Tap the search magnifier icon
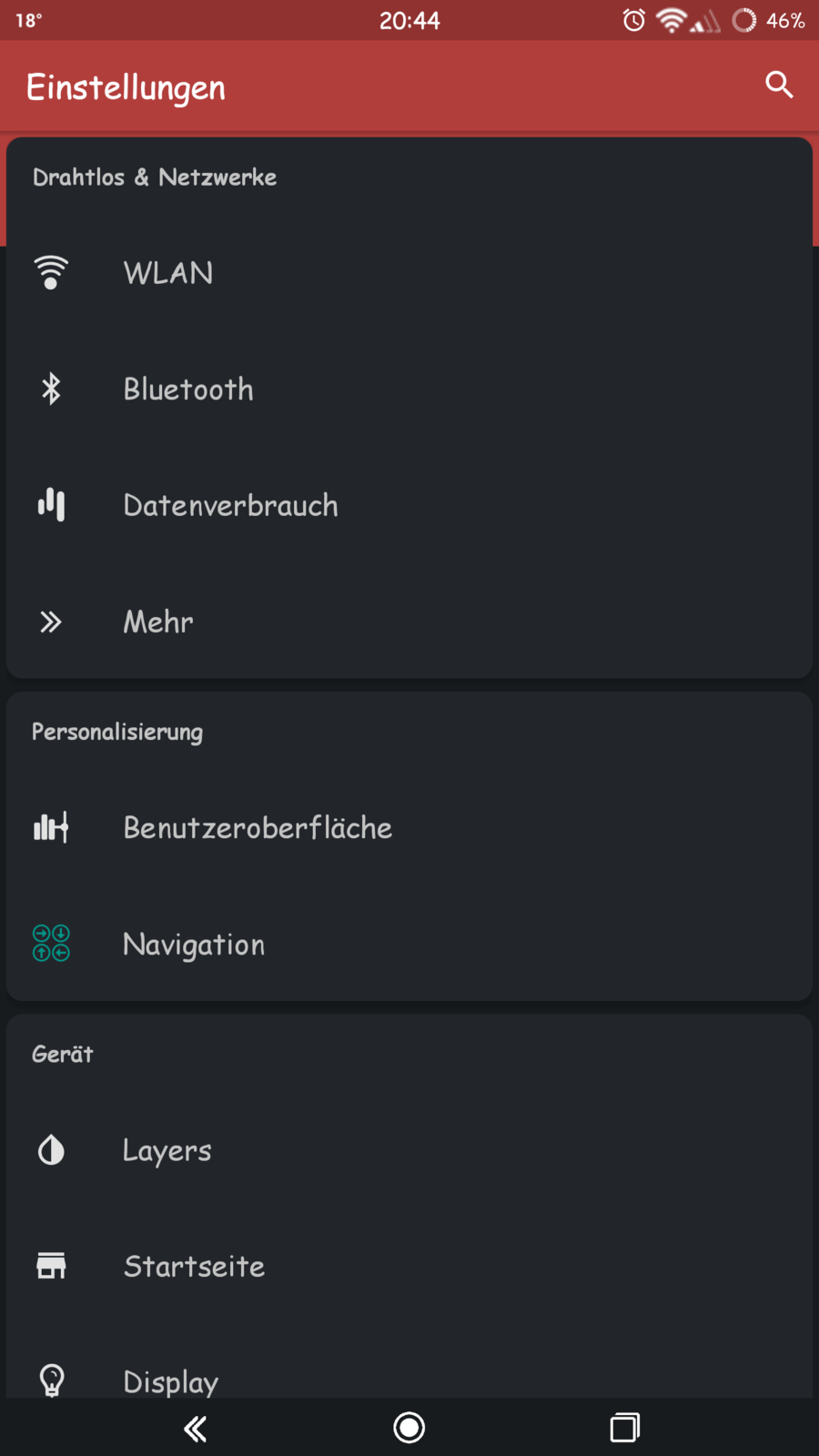Screen dimensions: 819x1456 779,85
